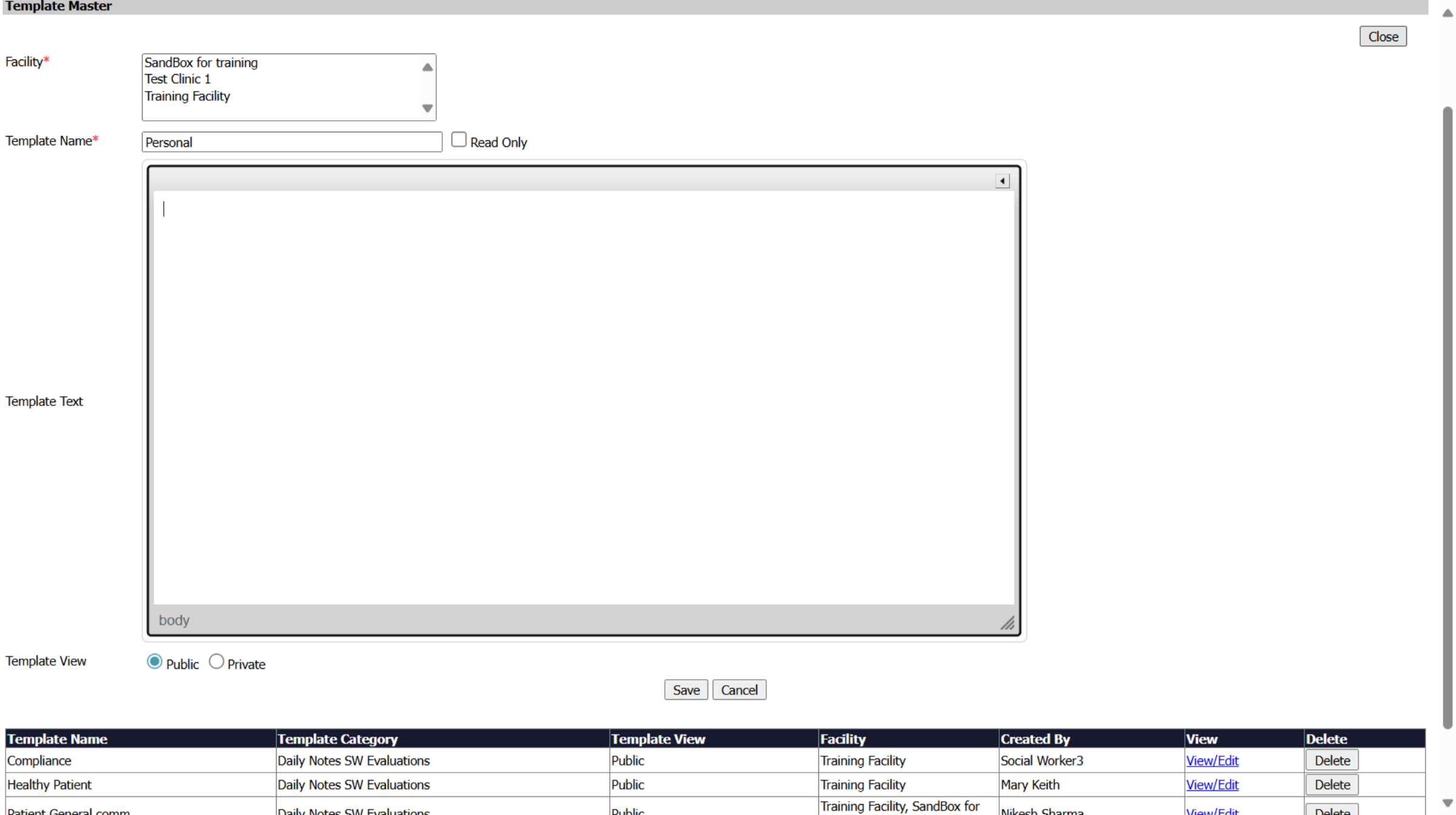The image size is (1456, 815).
Task: Click the Social Worker3 created-by cell
Action: pyautogui.click(x=1091, y=760)
